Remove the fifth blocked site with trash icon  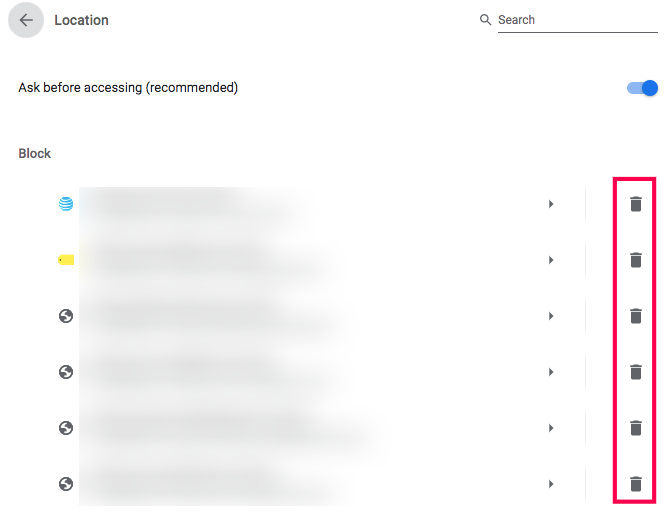(x=636, y=428)
